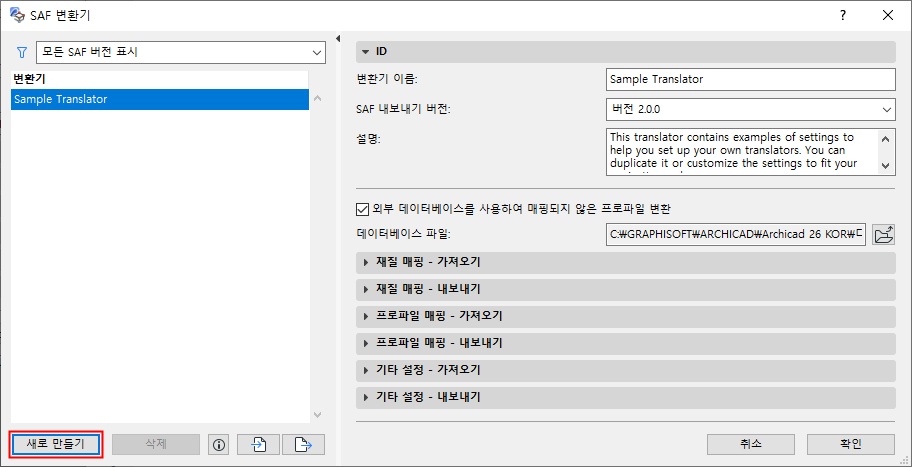Click the 데이터베이스 파일 path field

tap(737, 235)
